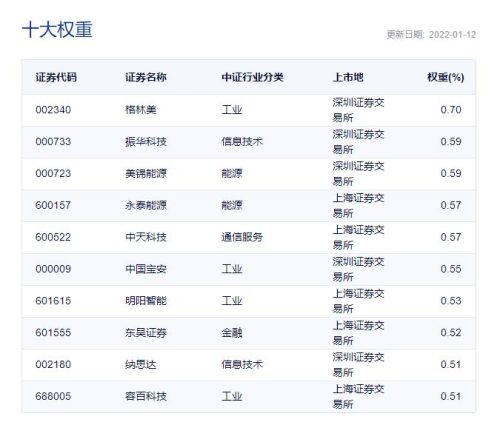Open the 格林美 security name
Screen dimensions: 500x425
click(x=141, y=110)
